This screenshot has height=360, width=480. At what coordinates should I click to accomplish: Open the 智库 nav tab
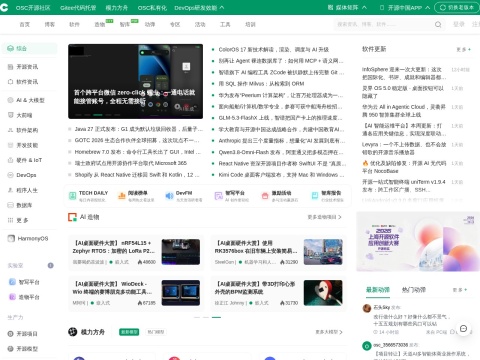pyautogui.click(x=125, y=24)
